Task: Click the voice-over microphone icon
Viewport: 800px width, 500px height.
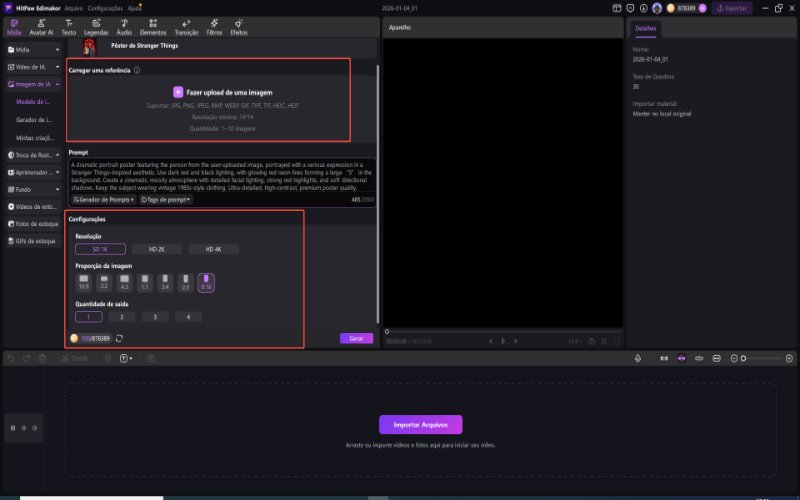Action: pyautogui.click(x=638, y=358)
